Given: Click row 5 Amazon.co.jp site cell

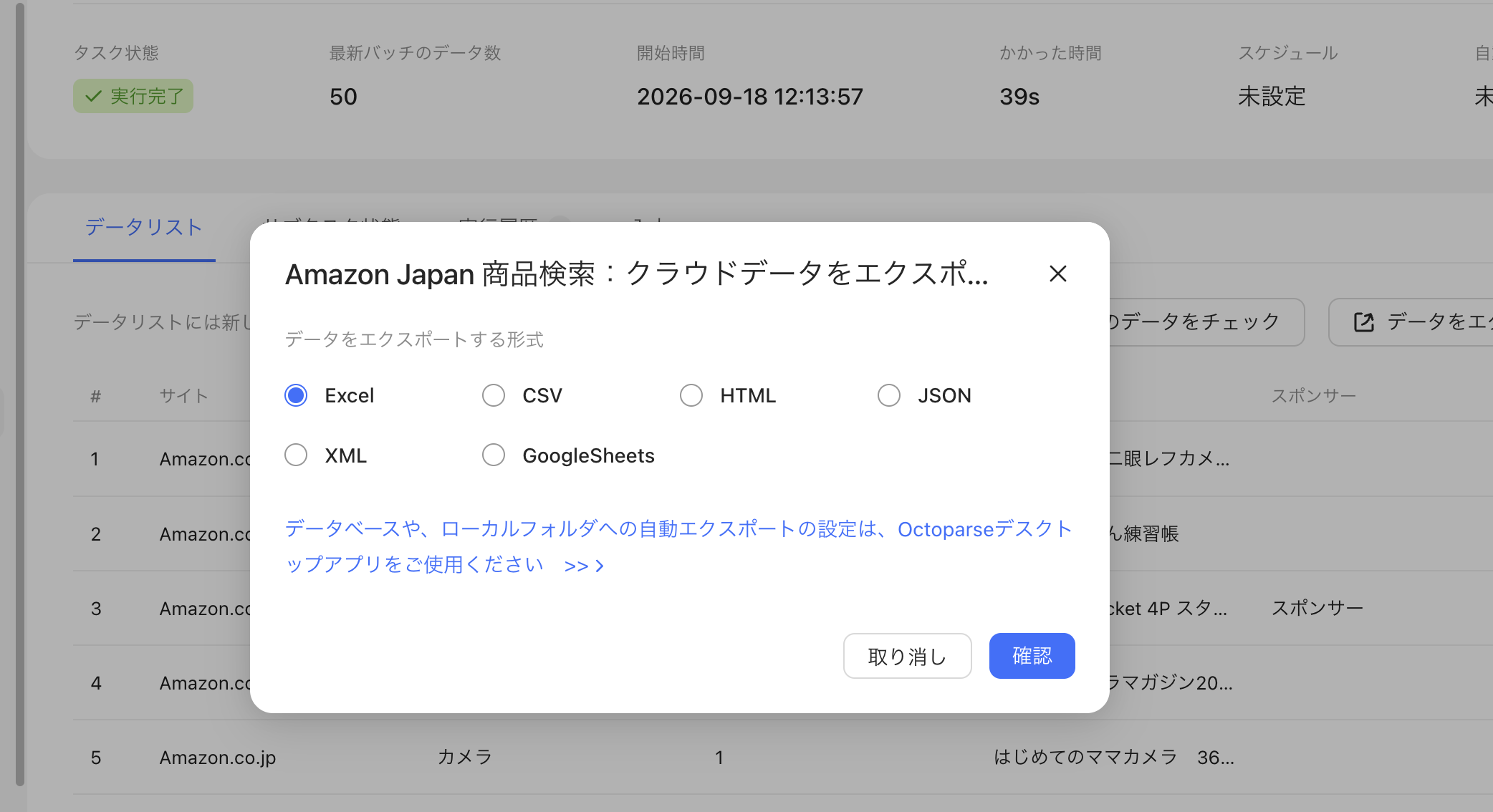Looking at the screenshot, I should [218, 758].
